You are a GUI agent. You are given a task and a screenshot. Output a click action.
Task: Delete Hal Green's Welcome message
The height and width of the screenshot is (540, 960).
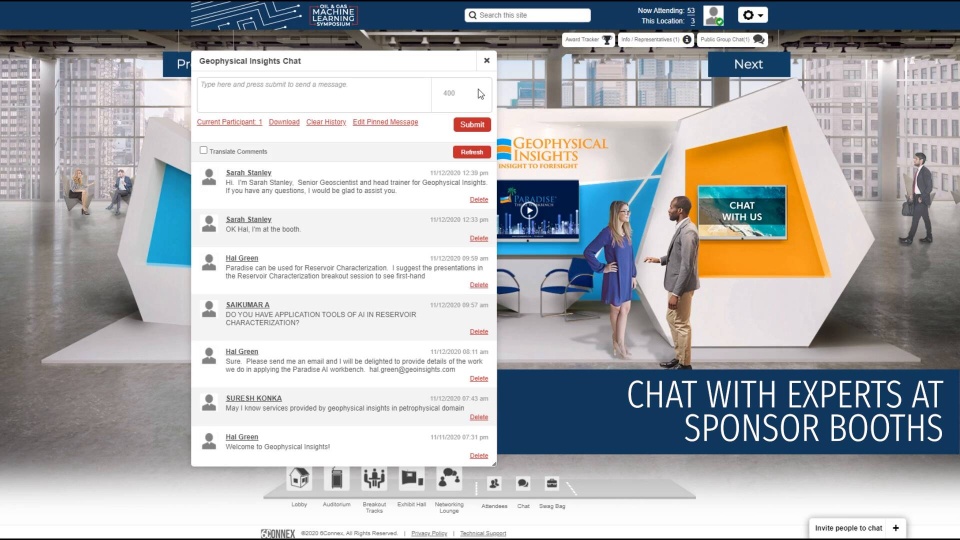pyautogui.click(x=479, y=456)
